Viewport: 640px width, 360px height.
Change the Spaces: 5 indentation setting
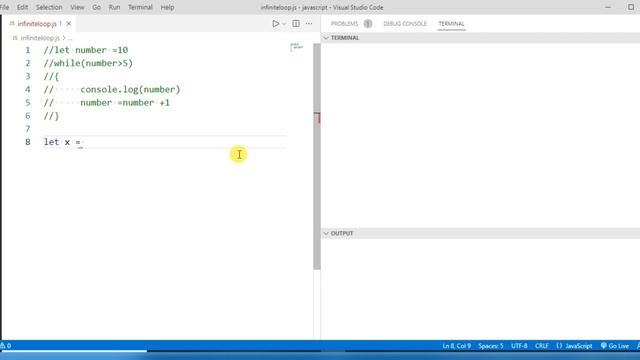pyautogui.click(x=491, y=346)
